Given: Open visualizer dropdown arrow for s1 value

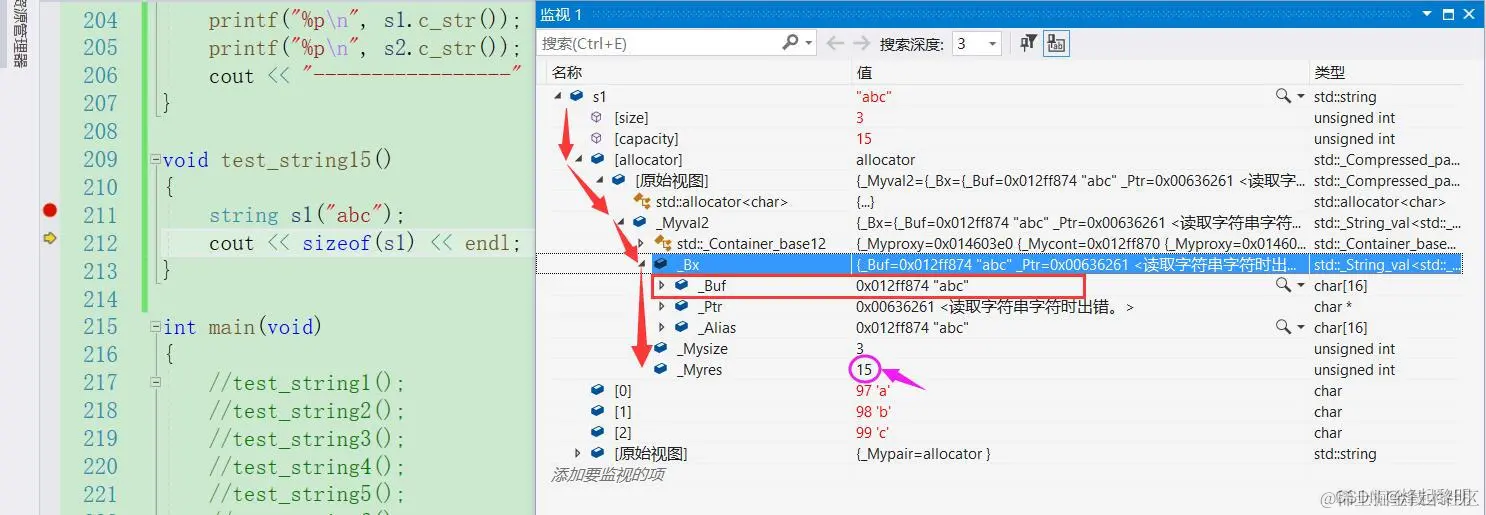Looking at the screenshot, I should tap(1300, 97).
